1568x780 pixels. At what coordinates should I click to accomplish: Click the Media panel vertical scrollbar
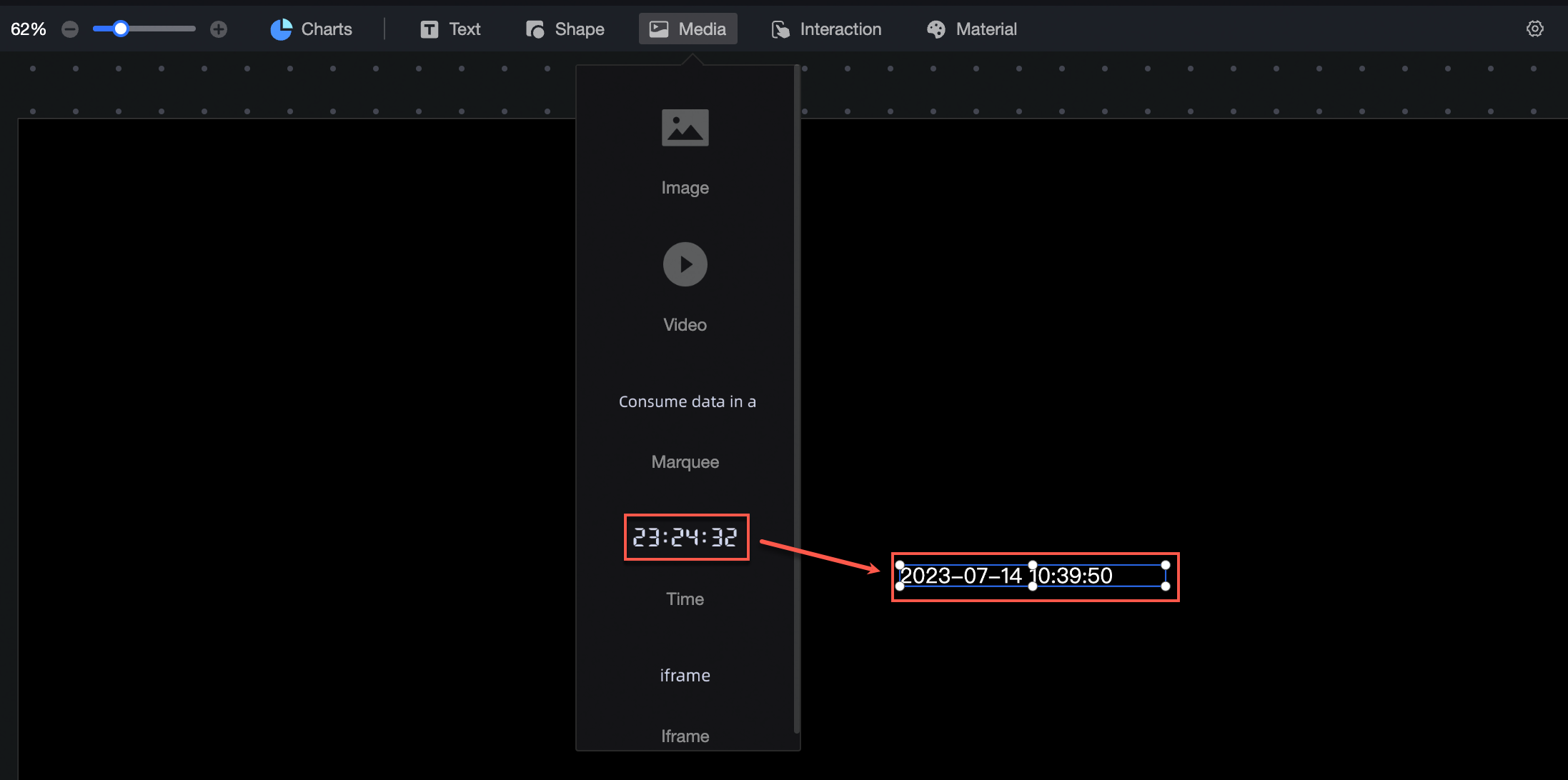tap(796, 400)
